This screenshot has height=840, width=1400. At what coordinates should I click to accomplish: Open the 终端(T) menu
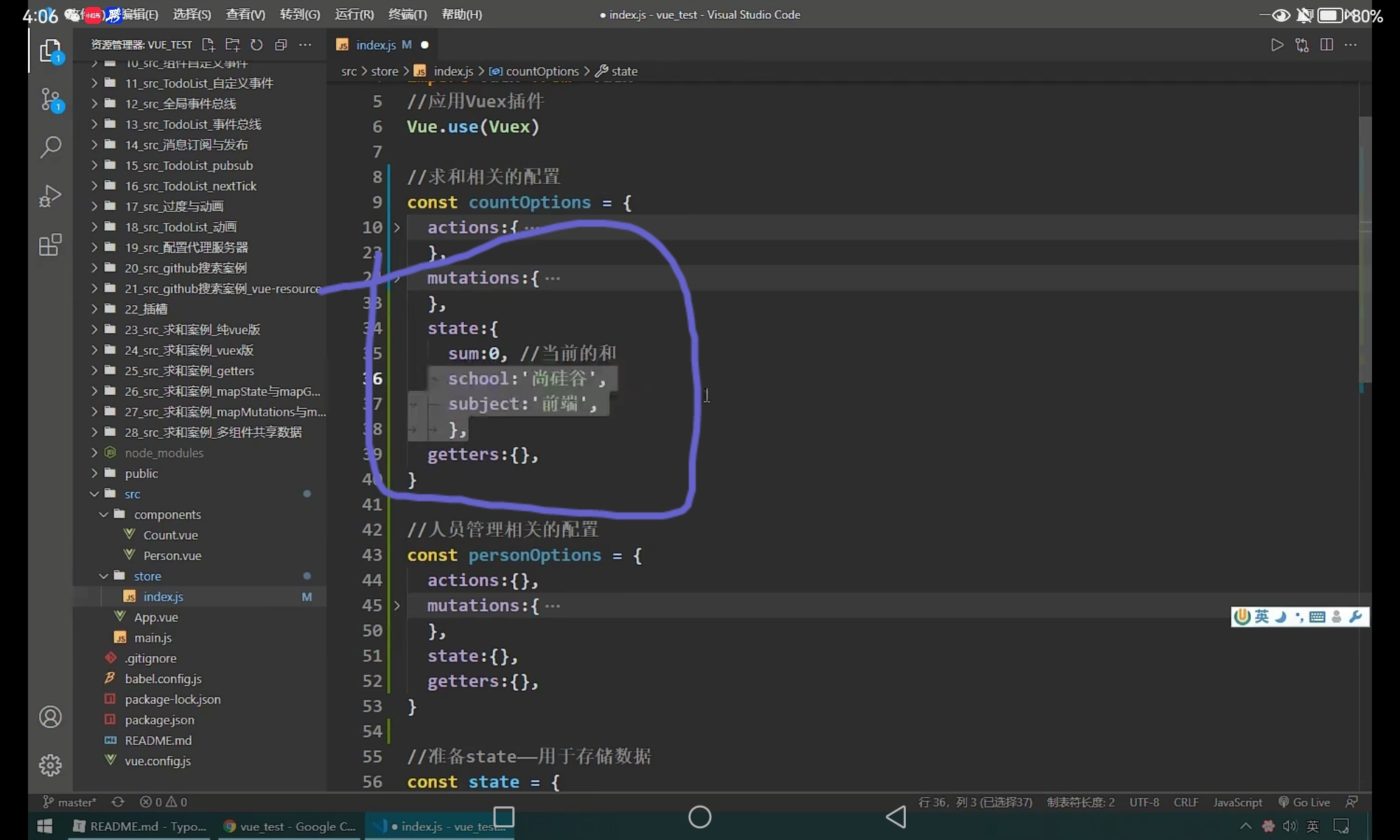[407, 15]
